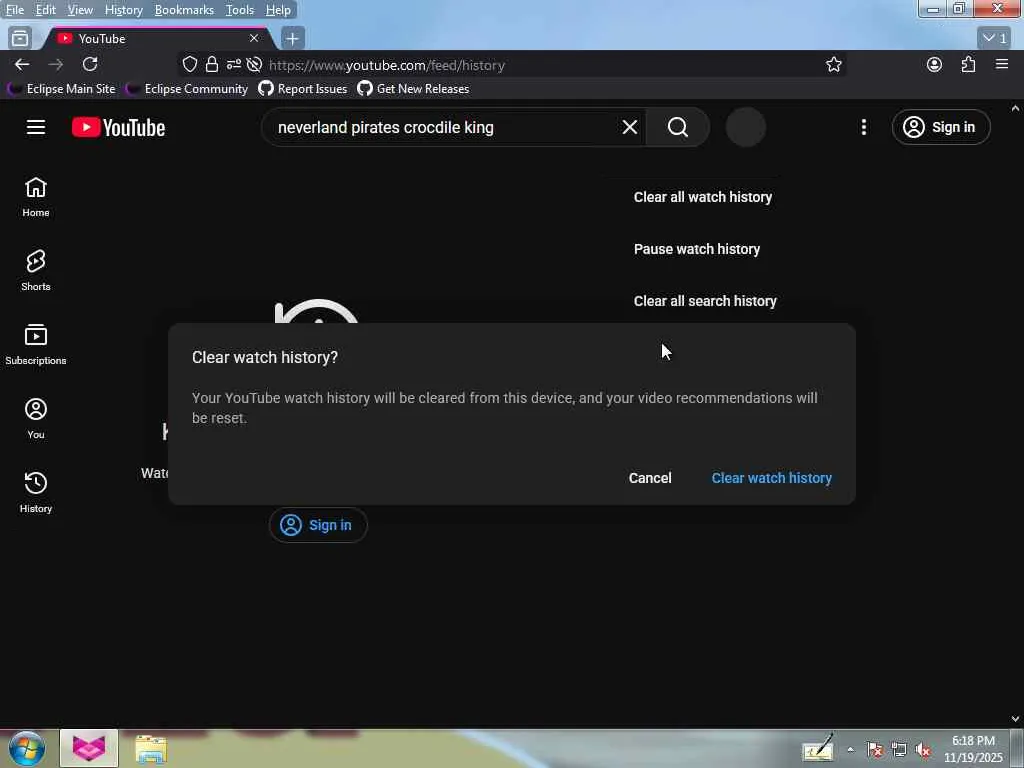
Task: Open the File menu
Action: (15, 10)
